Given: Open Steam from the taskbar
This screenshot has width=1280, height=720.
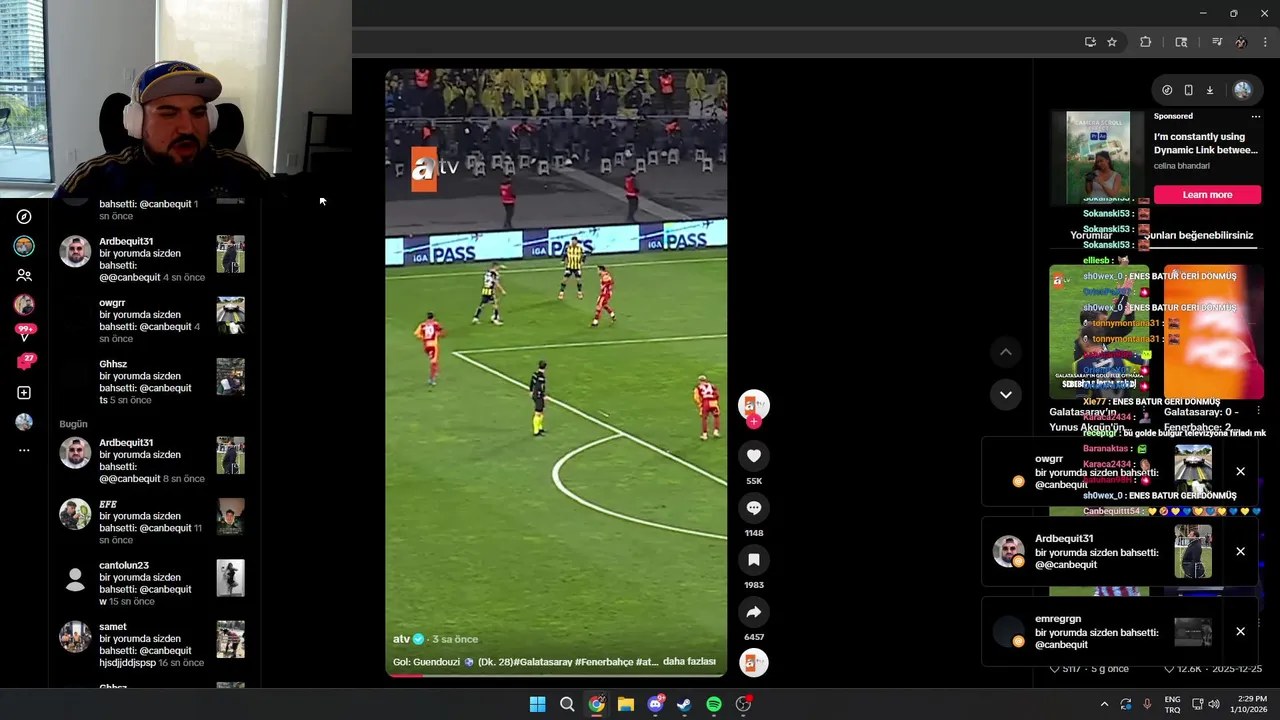Looking at the screenshot, I should click(684, 704).
